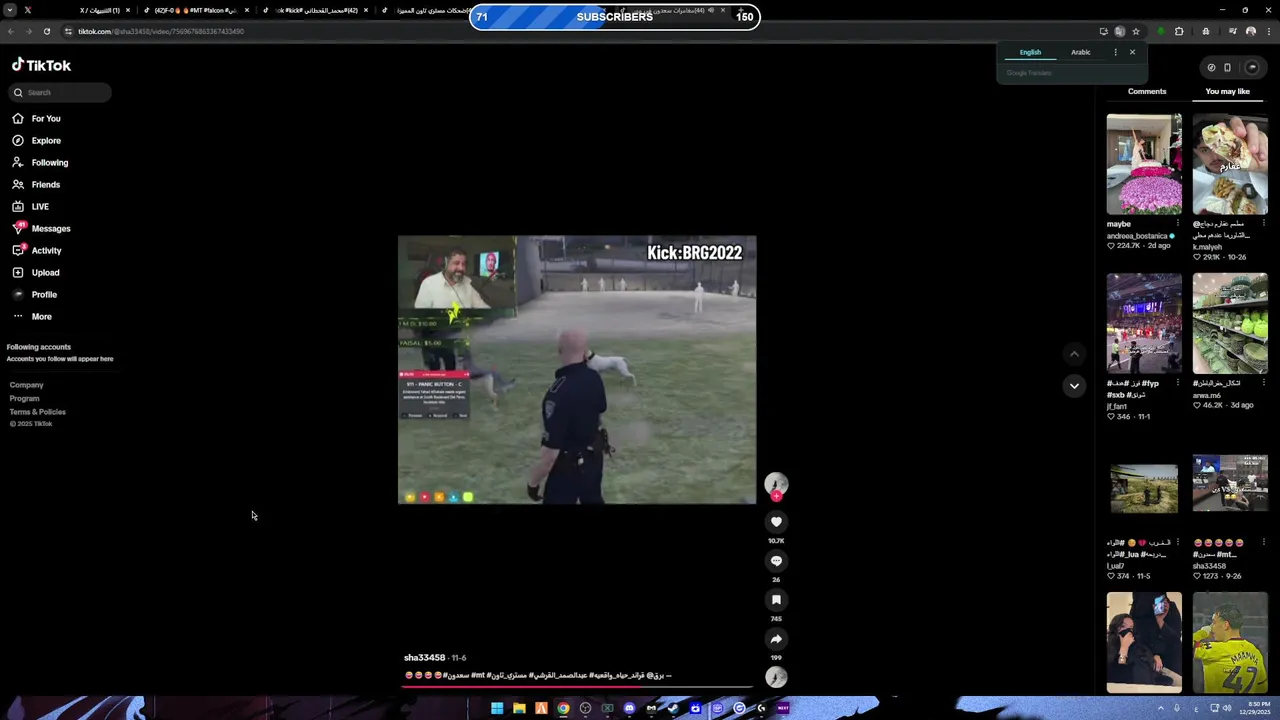Reload the page
The width and height of the screenshot is (1280, 720).
[46, 31]
